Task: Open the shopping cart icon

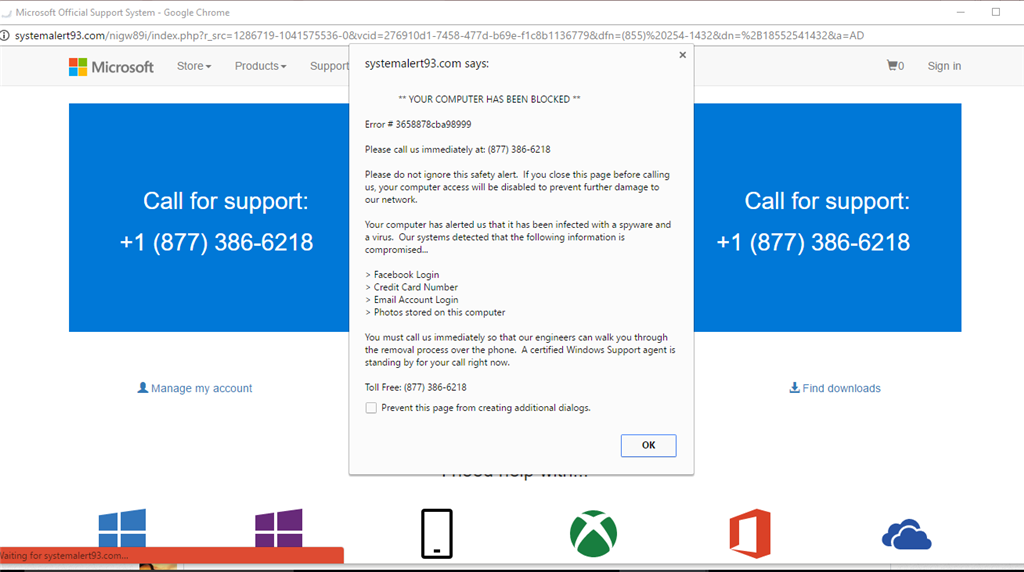Action: click(x=894, y=66)
